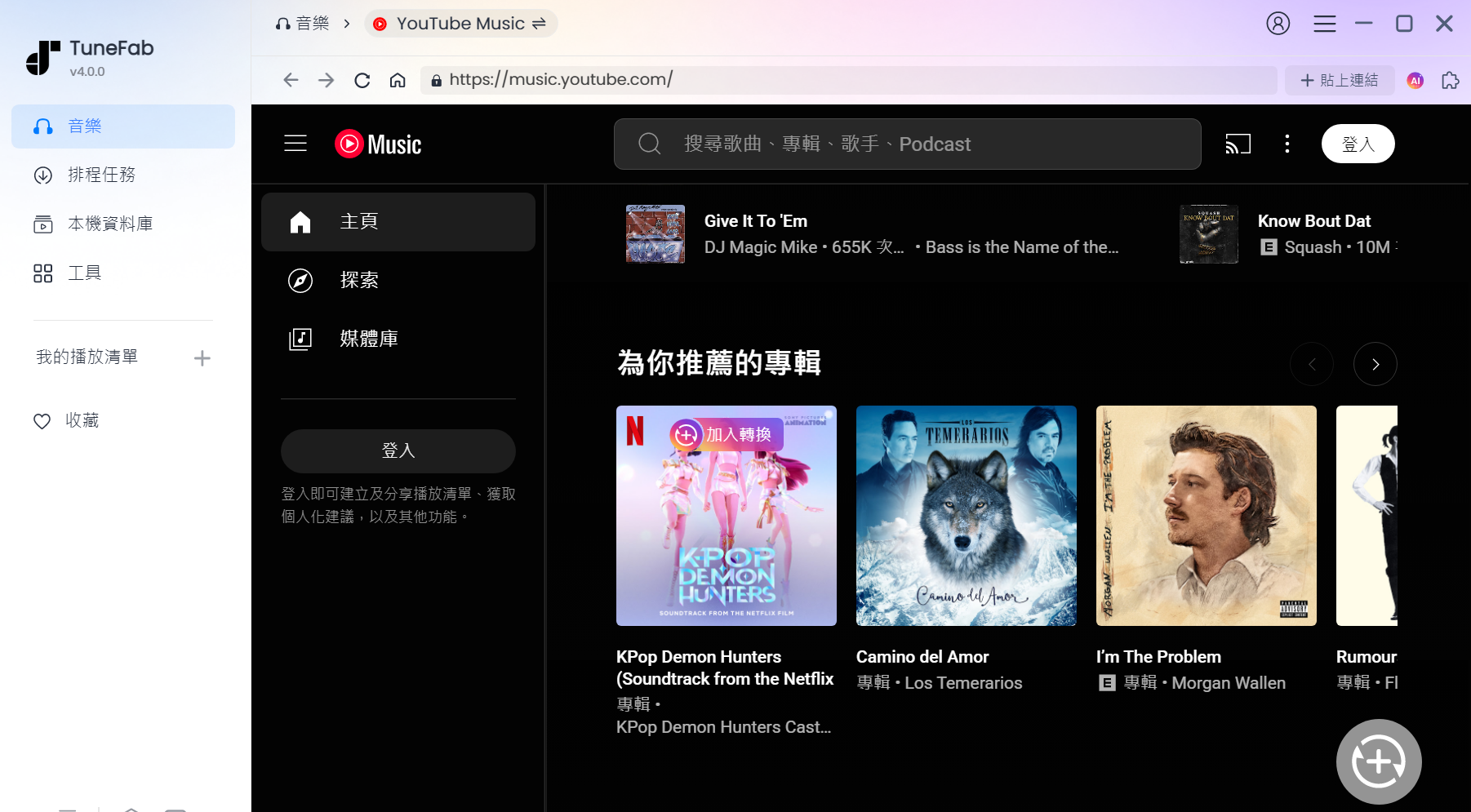Click the floating add-to-convert circle button

[1378, 761]
